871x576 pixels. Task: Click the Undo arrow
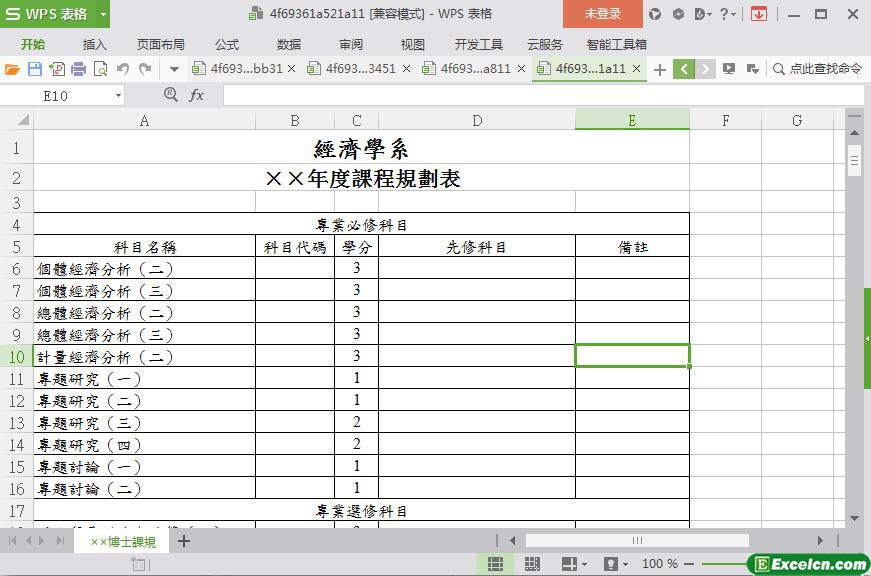pyautogui.click(x=123, y=69)
